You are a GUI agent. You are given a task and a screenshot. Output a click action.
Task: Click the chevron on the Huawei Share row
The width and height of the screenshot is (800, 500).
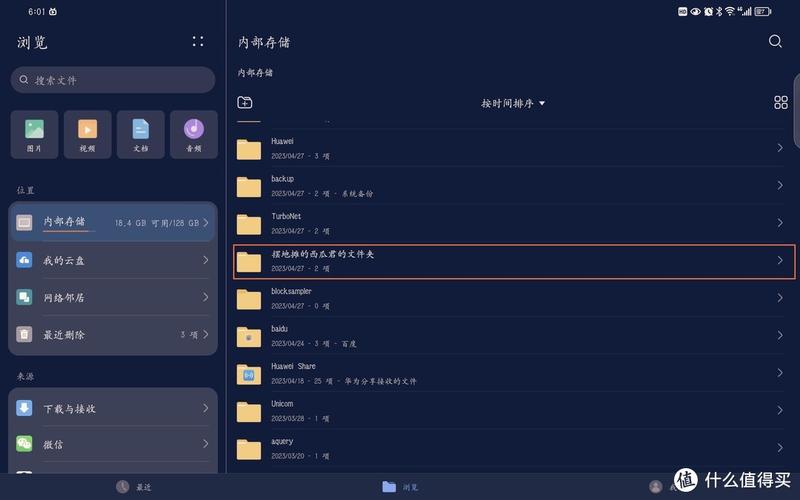(x=780, y=373)
